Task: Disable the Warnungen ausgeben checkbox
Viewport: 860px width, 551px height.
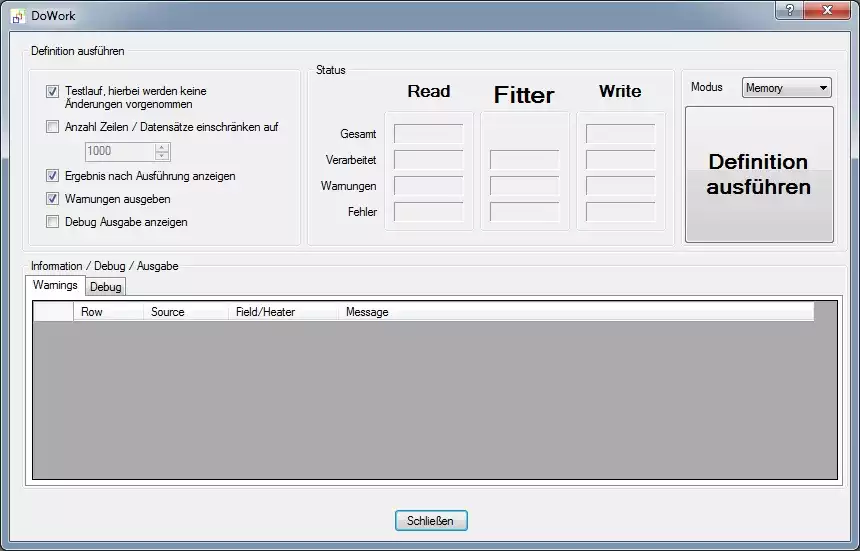Action: pos(52,199)
